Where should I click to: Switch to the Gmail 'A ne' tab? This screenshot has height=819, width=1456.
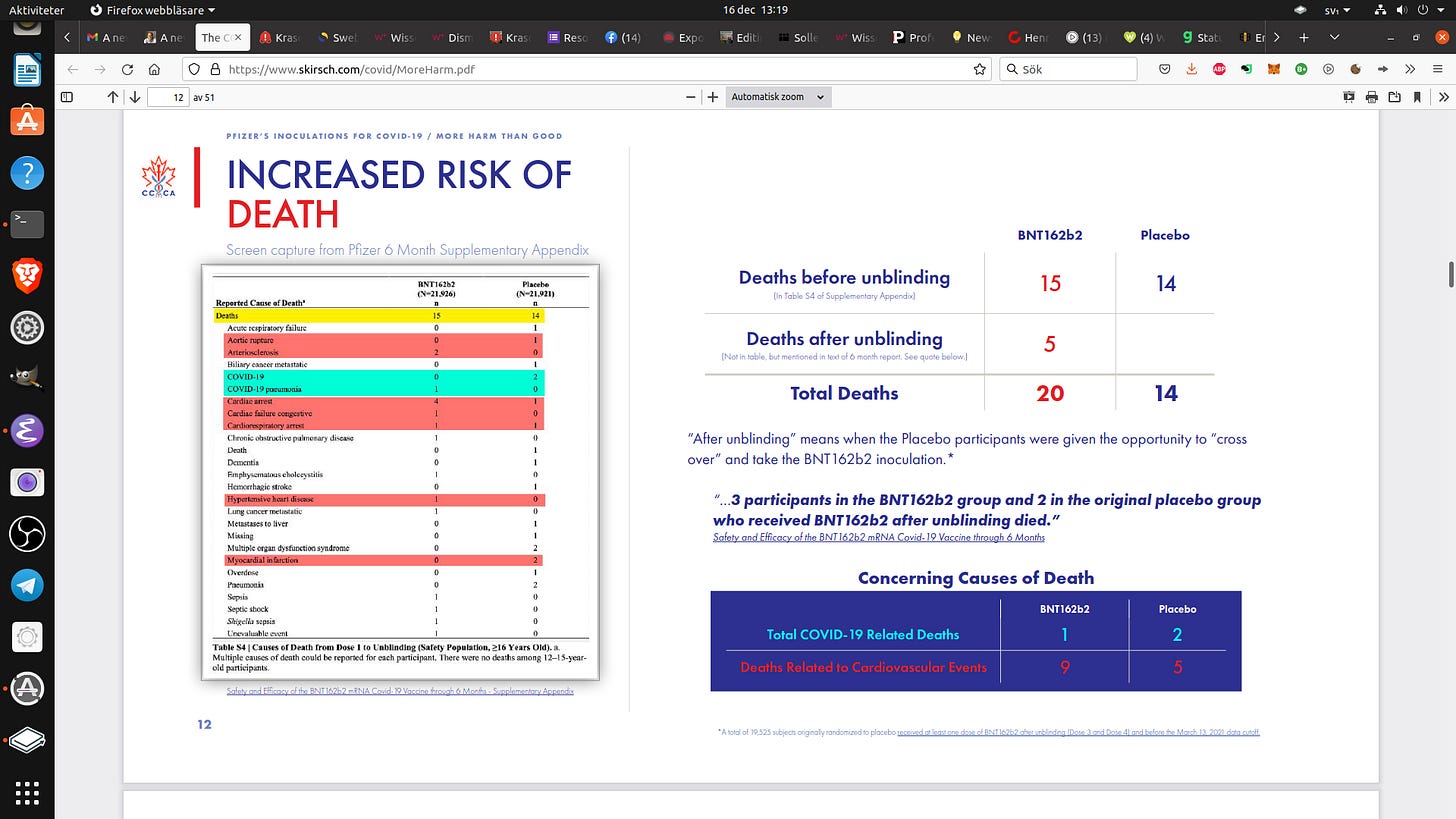click(x=106, y=37)
